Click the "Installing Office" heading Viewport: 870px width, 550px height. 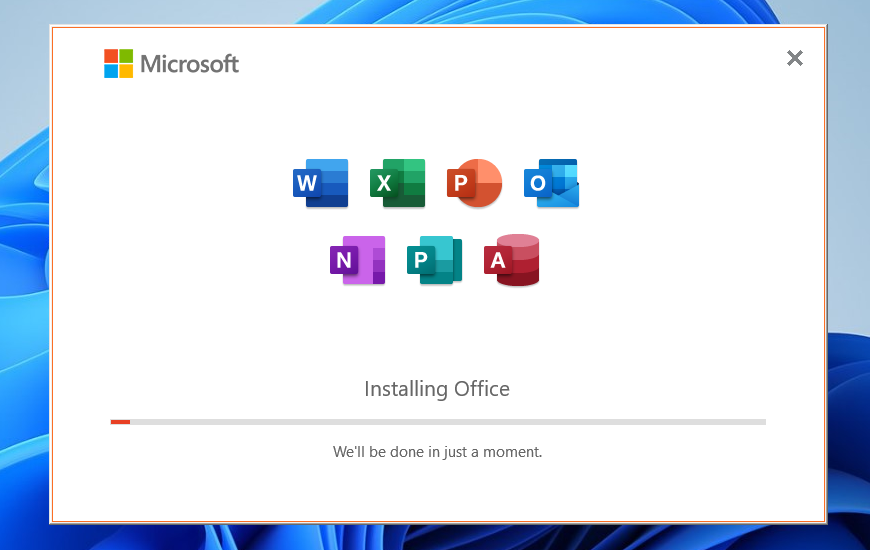click(x=437, y=389)
